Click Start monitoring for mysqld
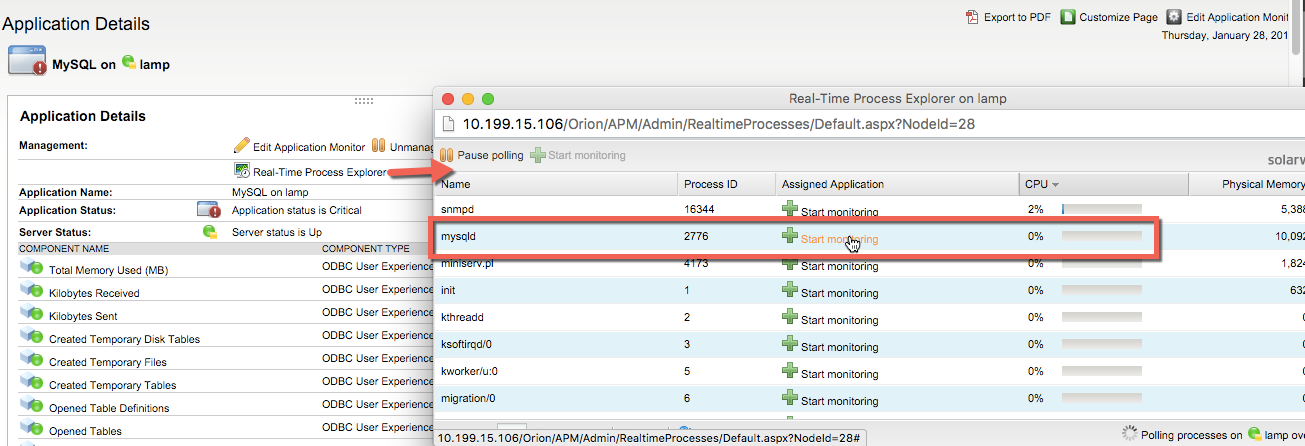The height and width of the screenshot is (446, 1305). [x=839, y=239]
